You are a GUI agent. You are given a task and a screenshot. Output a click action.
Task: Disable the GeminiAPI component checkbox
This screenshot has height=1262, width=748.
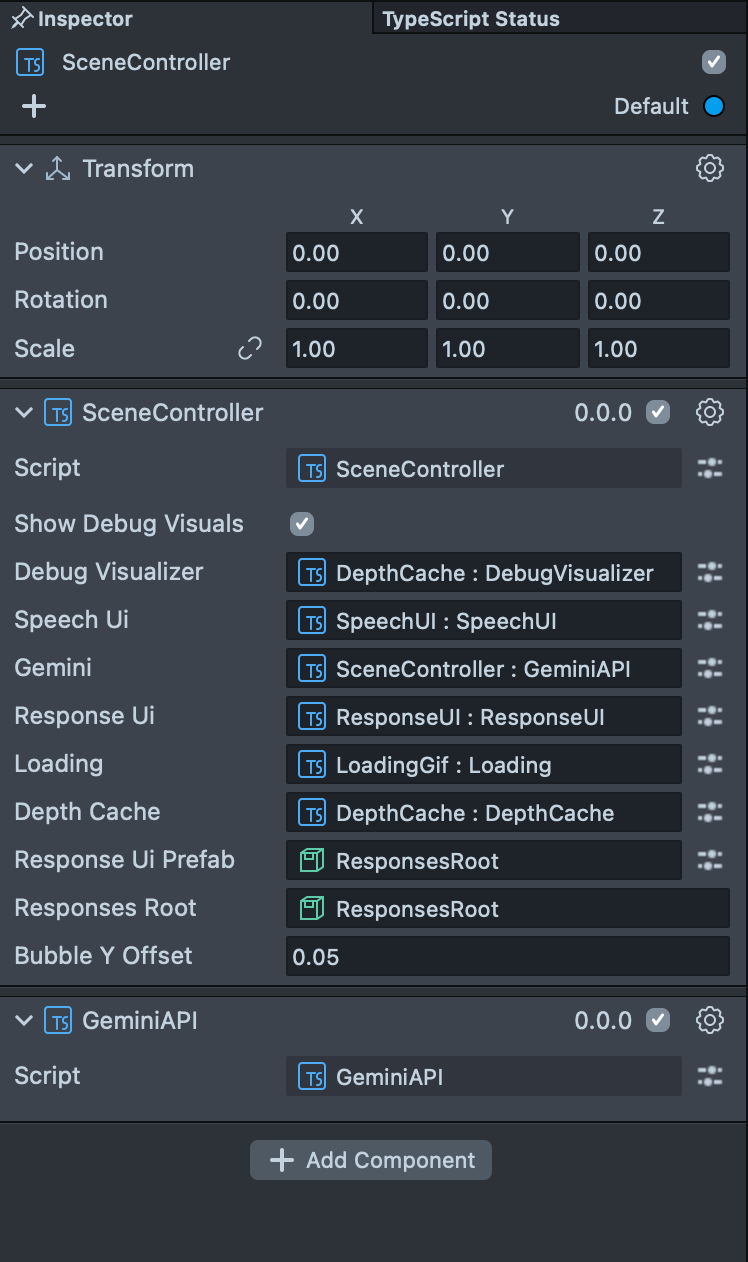pyautogui.click(x=658, y=1020)
